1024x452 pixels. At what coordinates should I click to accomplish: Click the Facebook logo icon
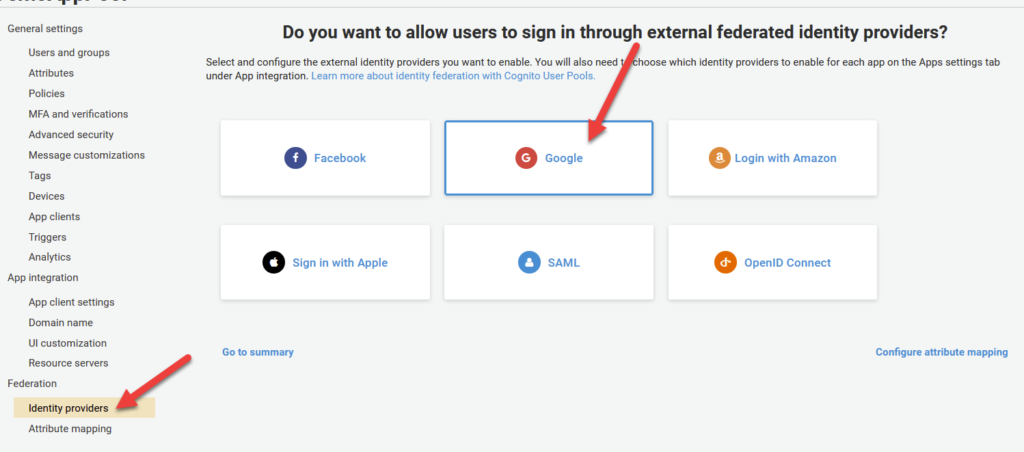pyautogui.click(x=295, y=158)
